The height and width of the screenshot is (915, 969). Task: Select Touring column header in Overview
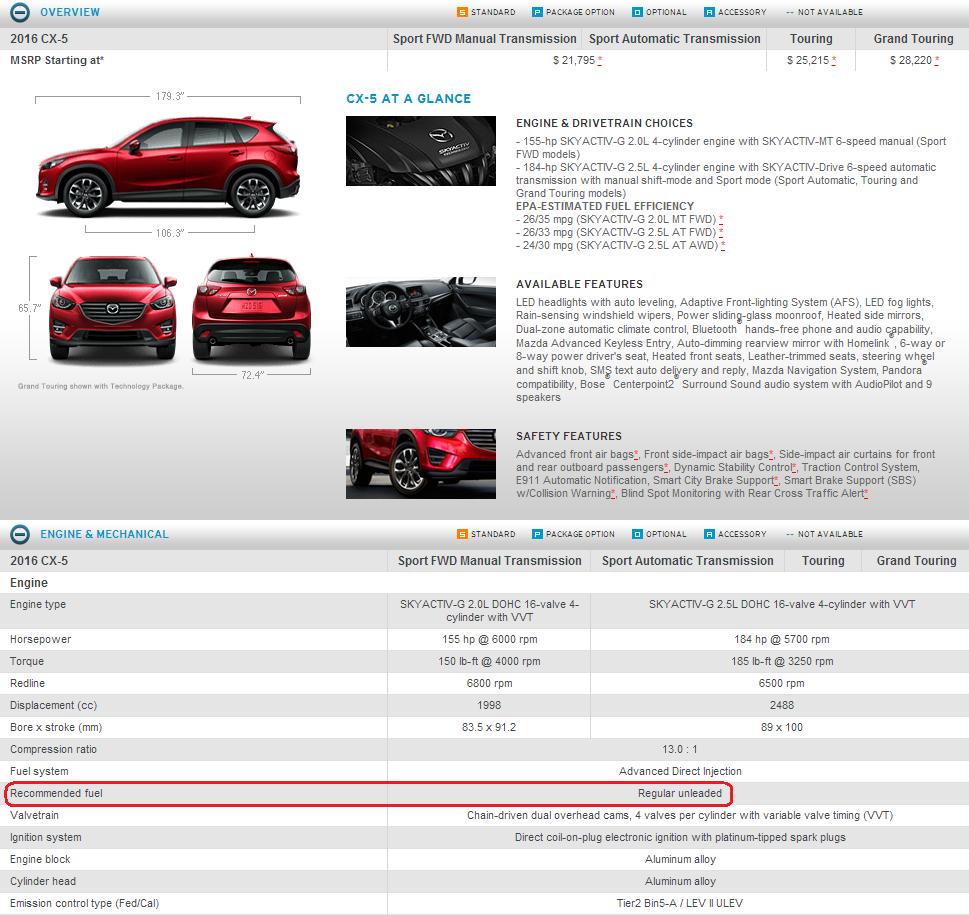(x=811, y=39)
